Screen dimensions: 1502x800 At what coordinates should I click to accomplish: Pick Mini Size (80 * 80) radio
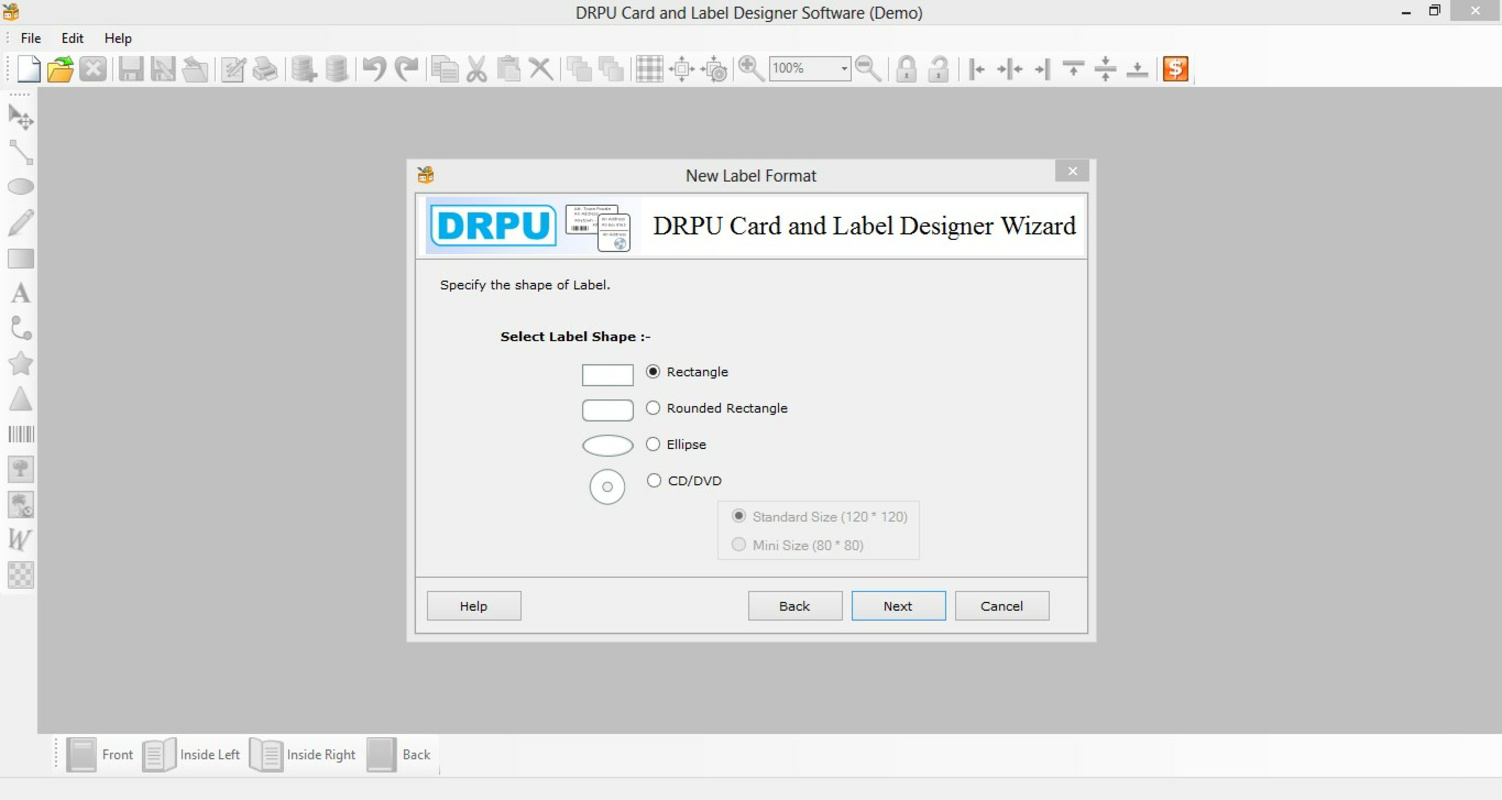pos(739,544)
